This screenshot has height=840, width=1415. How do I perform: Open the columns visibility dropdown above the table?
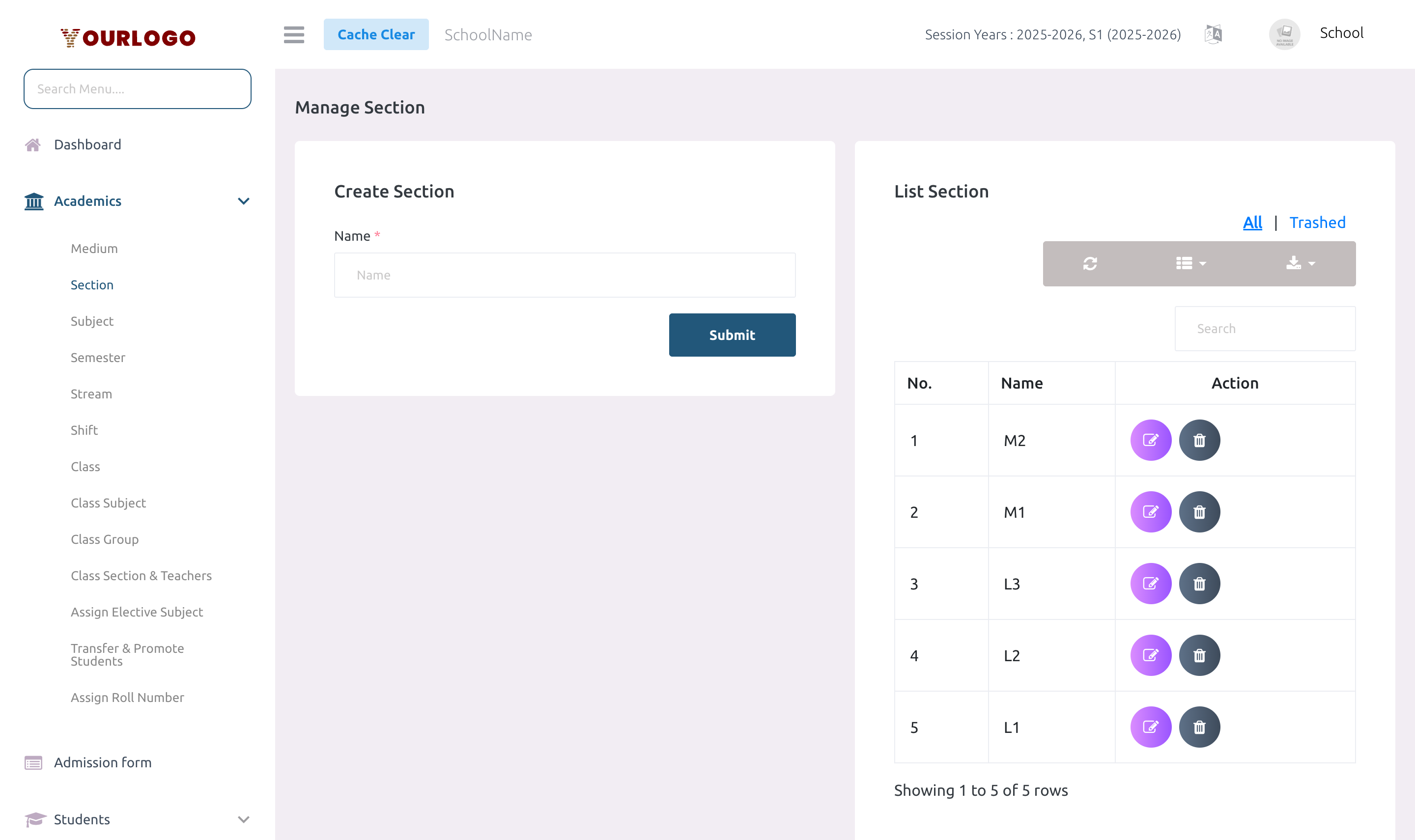click(1189, 263)
